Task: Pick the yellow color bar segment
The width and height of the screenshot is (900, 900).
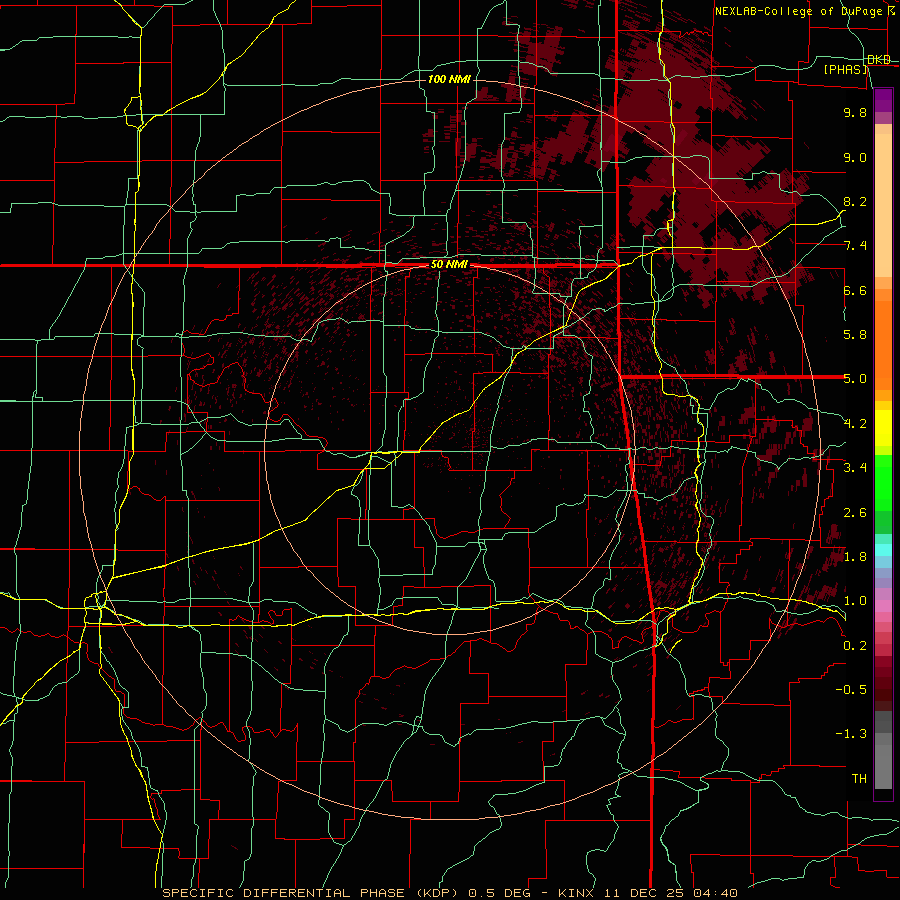Action: pos(883,428)
